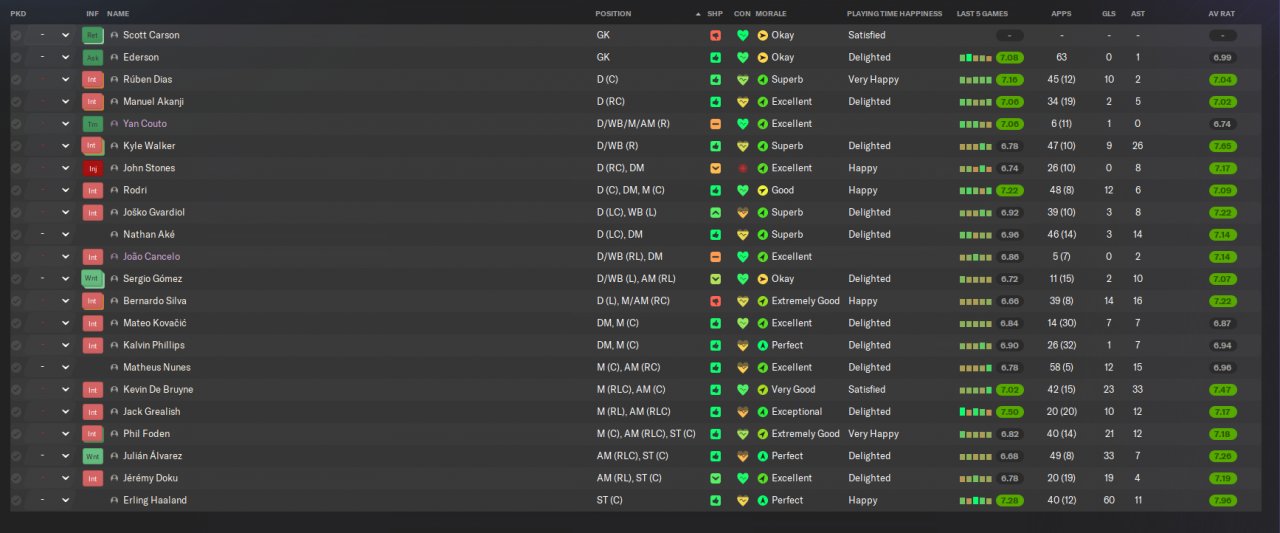1280x533 pixels.
Task: Sort by Playing Time Happiness header
Action: tap(894, 14)
